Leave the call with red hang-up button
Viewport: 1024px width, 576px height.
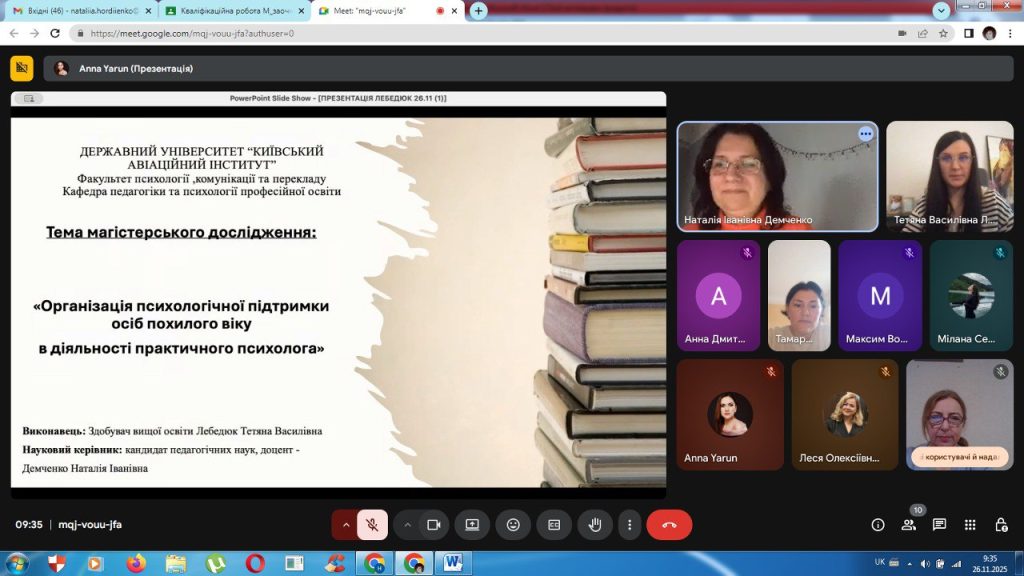[x=669, y=525]
